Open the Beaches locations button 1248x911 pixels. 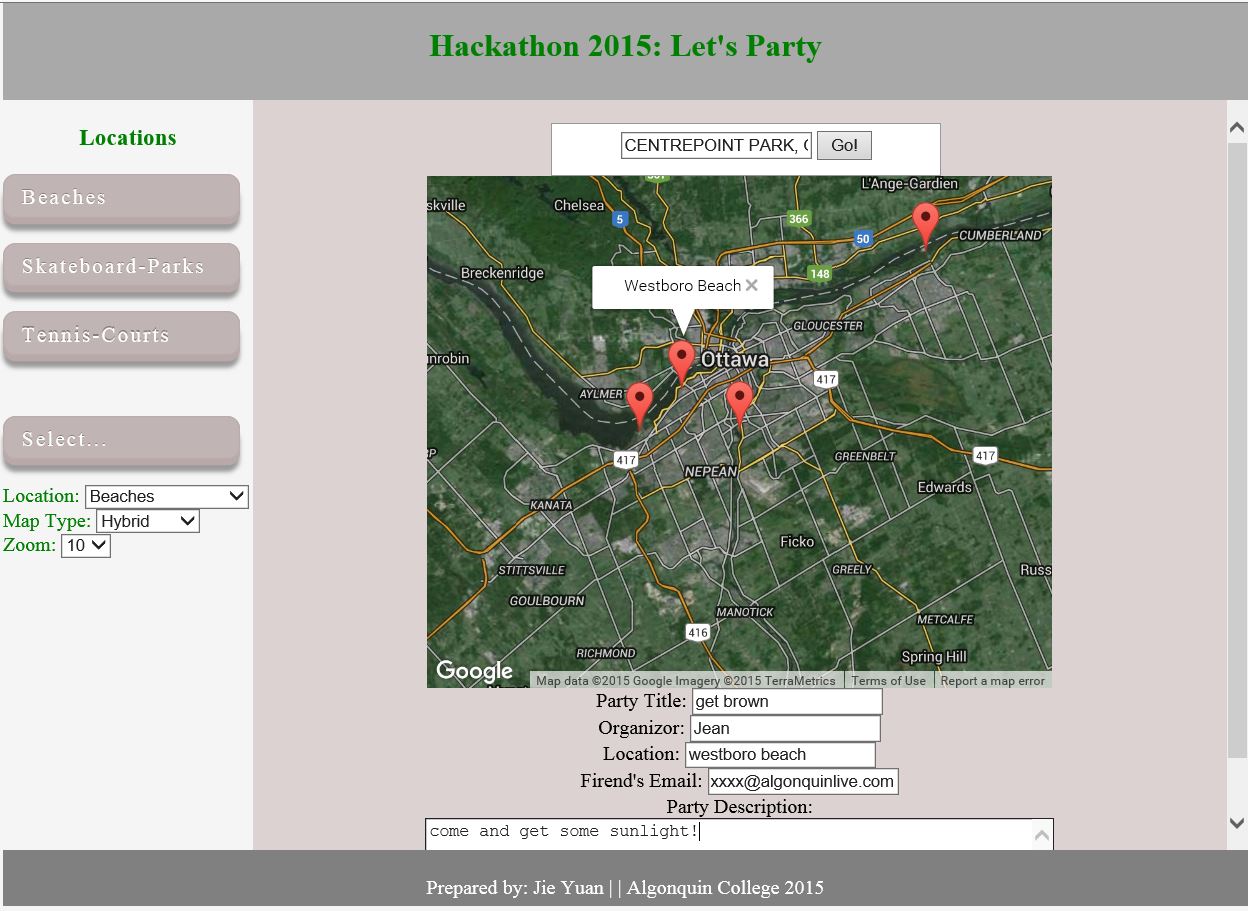tap(121, 198)
